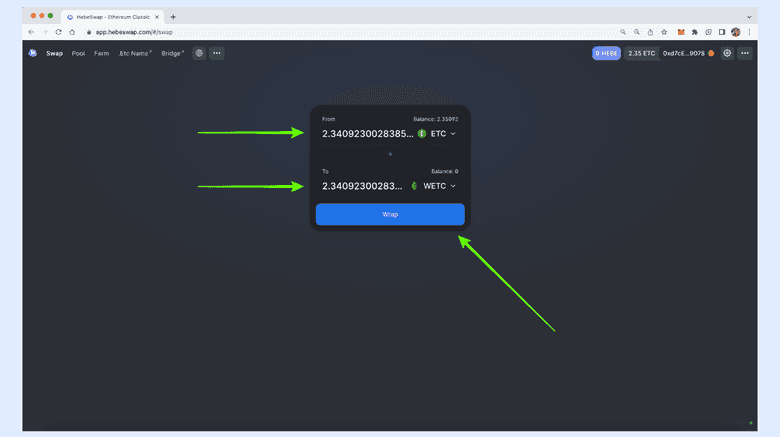Open the left three-dots more menu
This screenshot has height=437, width=780.
[216, 53]
